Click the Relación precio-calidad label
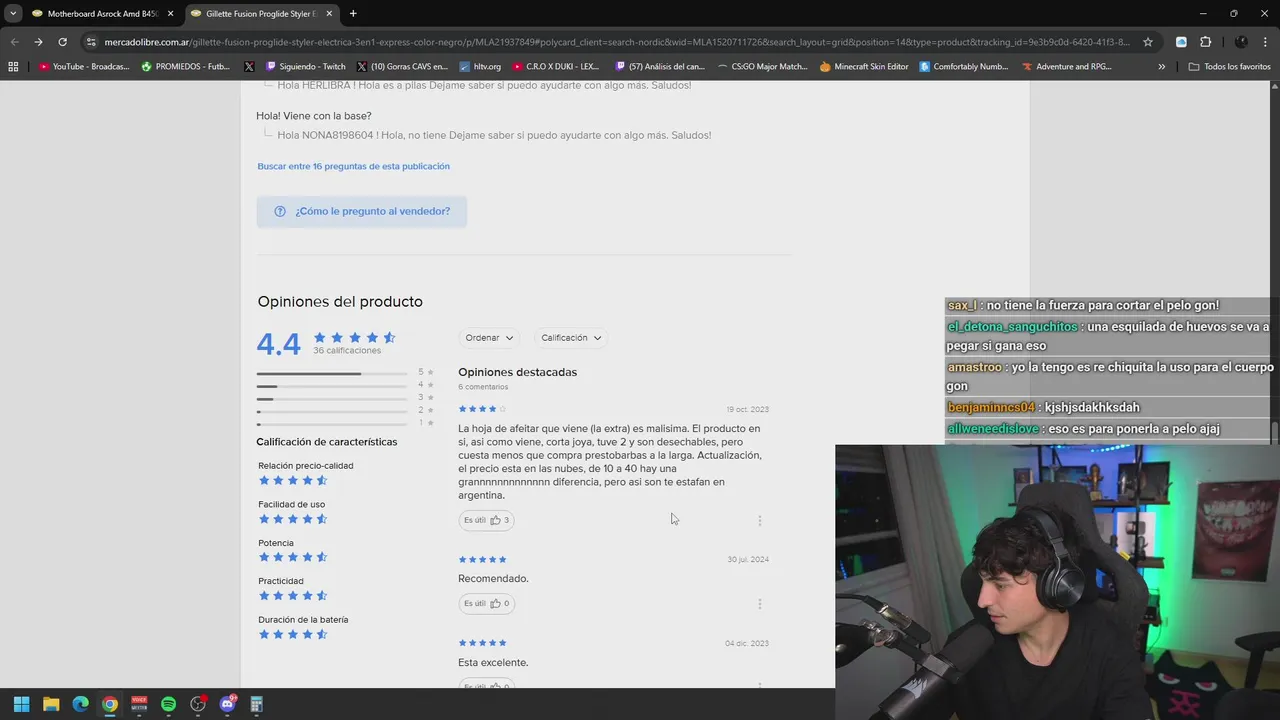 click(305, 466)
